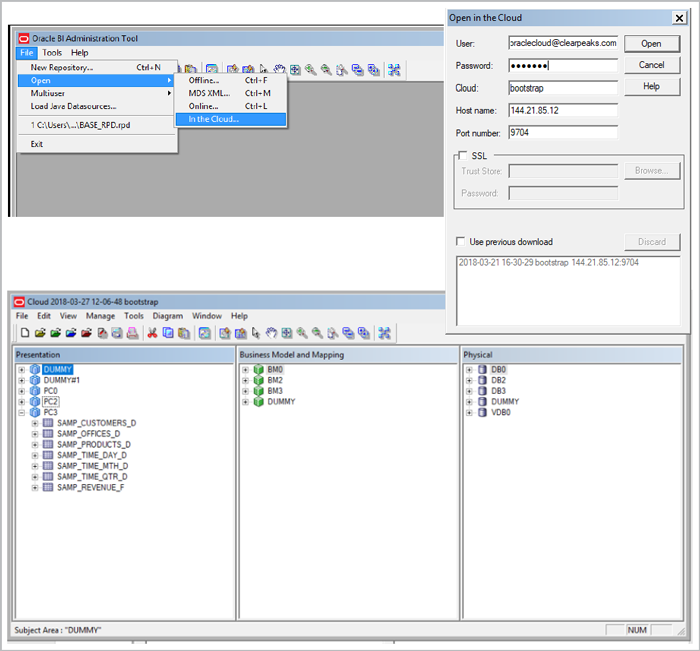Expand the DUMMY#1 presentation node
This screenshot has width=700, height=651.
click(21, 380)
